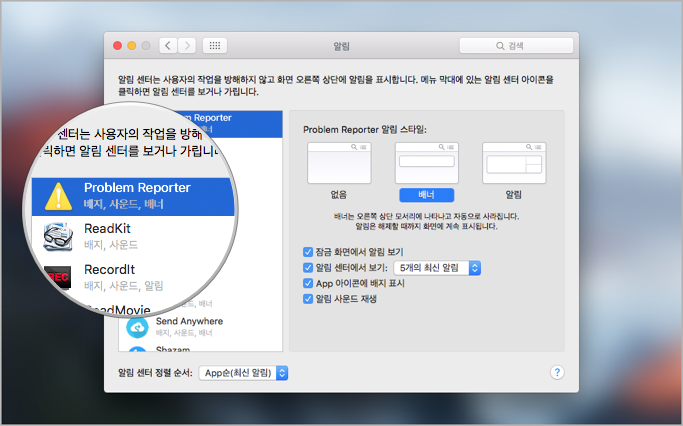The width and height of the screenshot is (683, 426).
Task: Click the yellow warning icon of Problem Reporter
Action: point(58,196)
